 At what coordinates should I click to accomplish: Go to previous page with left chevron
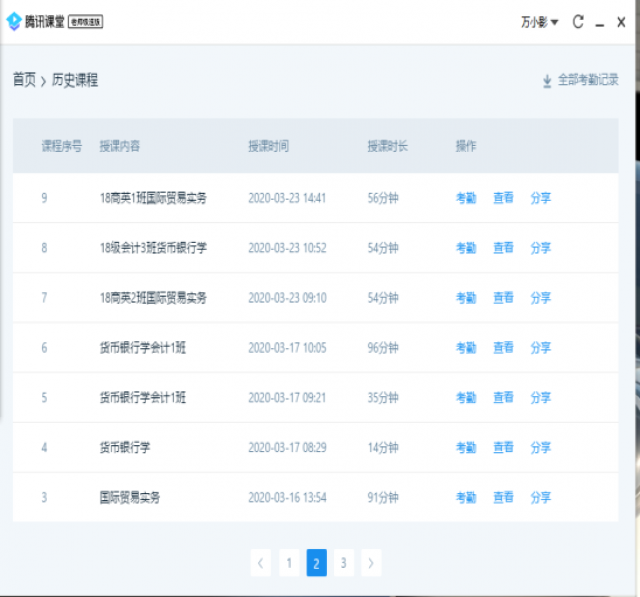(261, 563)
